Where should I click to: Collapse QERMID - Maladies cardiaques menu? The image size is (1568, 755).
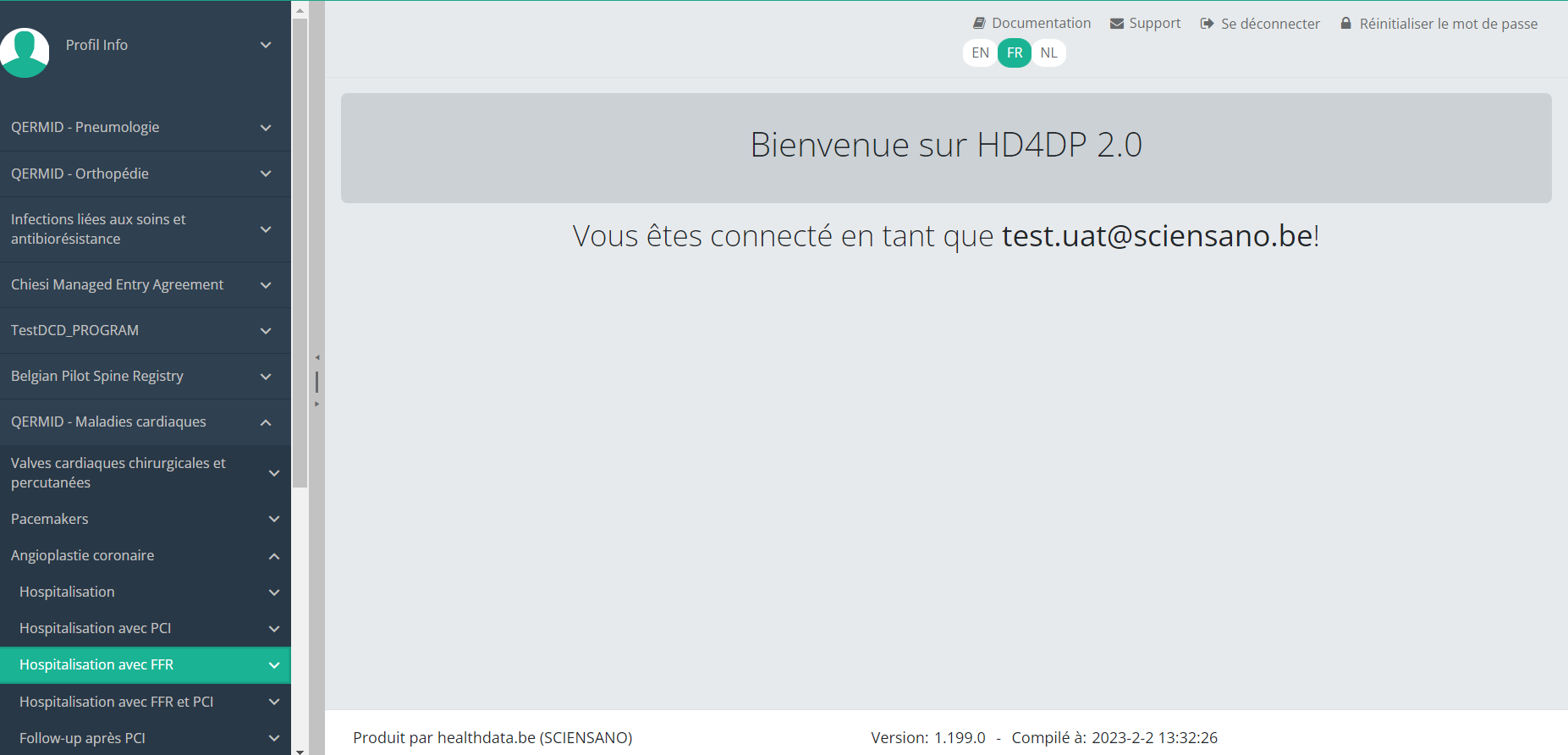[265, 422]
